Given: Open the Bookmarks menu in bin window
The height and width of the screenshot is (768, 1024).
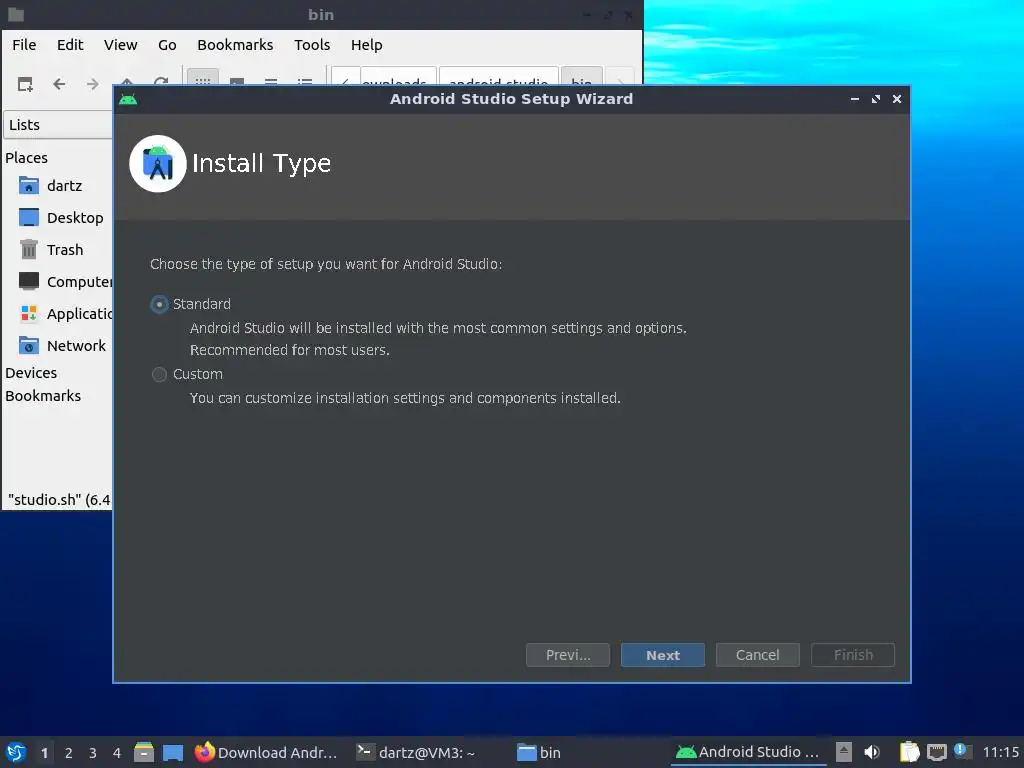Looking at the screenshot, I should (235, 45).
